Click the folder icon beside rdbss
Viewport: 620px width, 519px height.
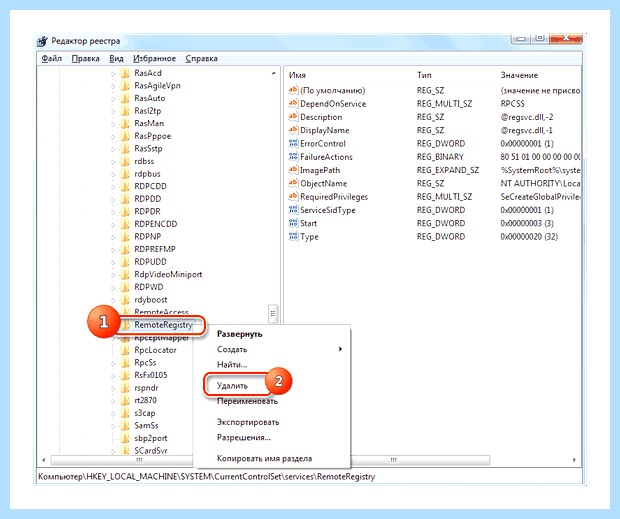[125, 161]
